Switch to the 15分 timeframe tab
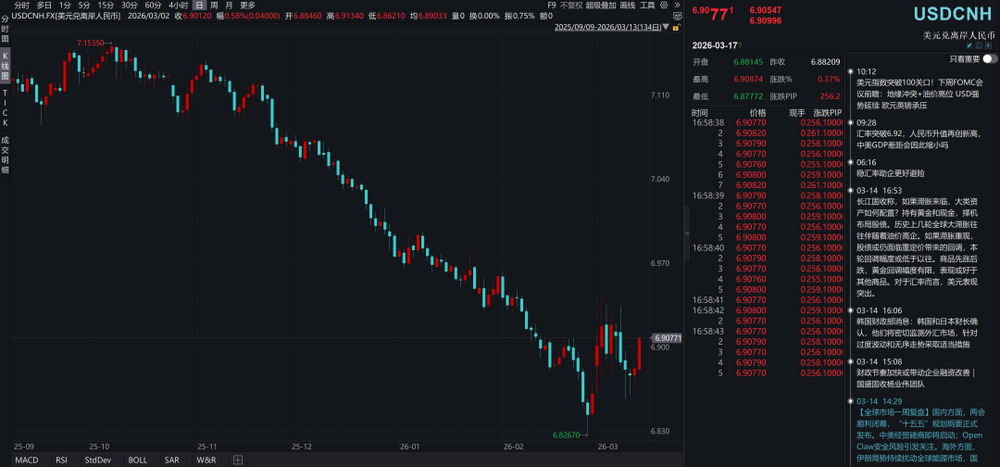1000x467 pixels. pyautogui.click(x=105, y=5)
